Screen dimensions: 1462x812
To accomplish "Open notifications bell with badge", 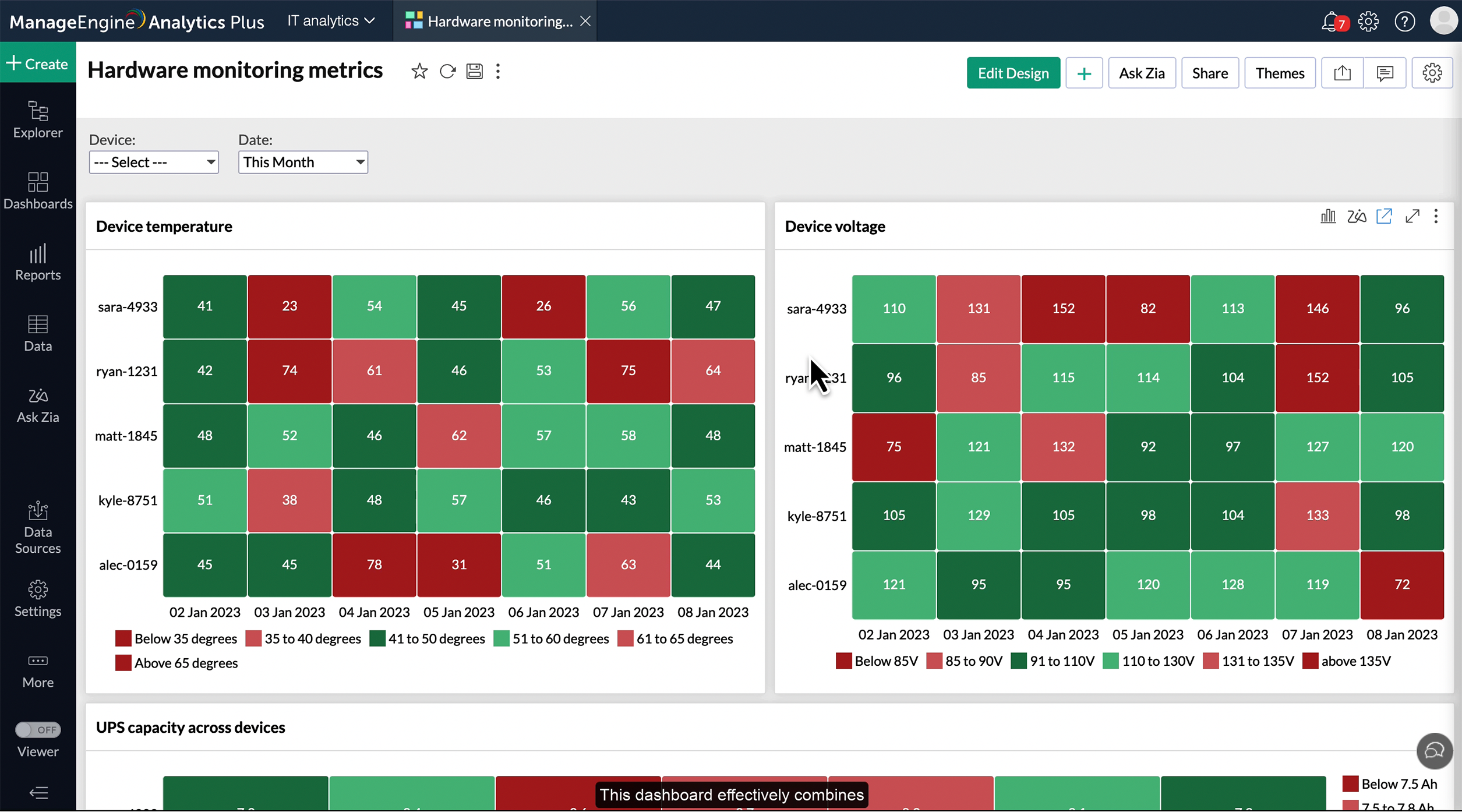I will point(1332,22).
